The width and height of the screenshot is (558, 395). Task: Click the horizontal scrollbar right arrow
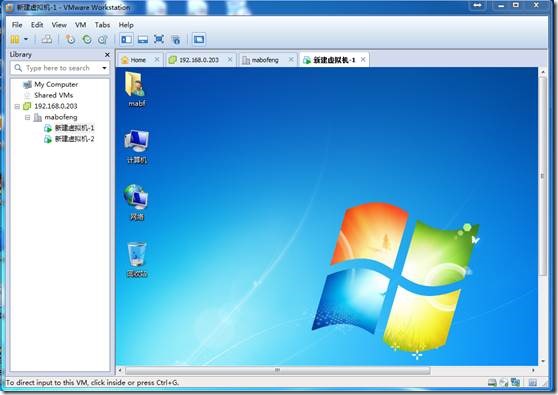click(x=533, y=370)
